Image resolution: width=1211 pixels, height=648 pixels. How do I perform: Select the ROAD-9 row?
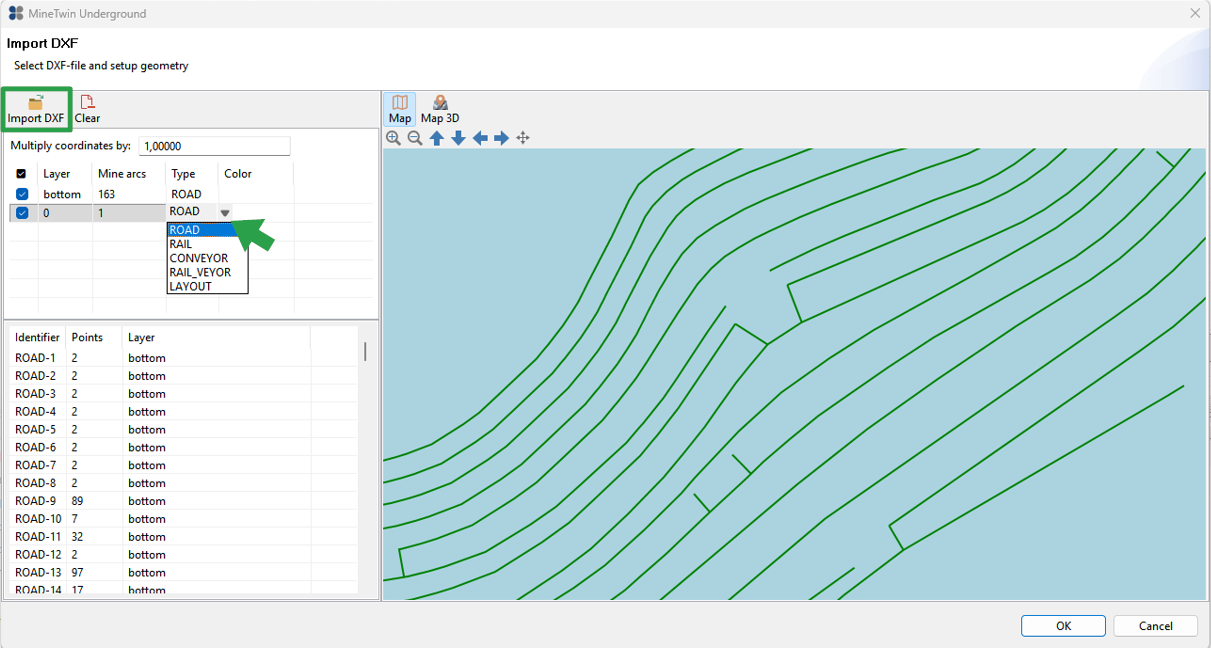point(184,501)
